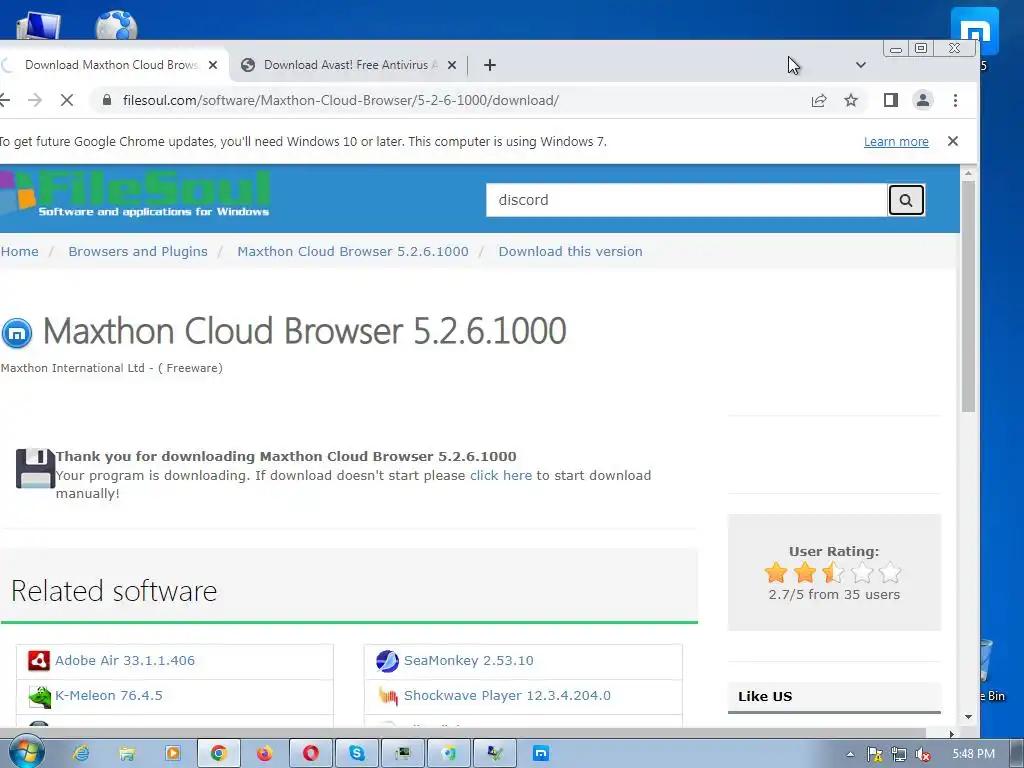The width and height of the screenshot is (1024, 768).
Task: Click the Shockwave Player icon
Action: 388,696
